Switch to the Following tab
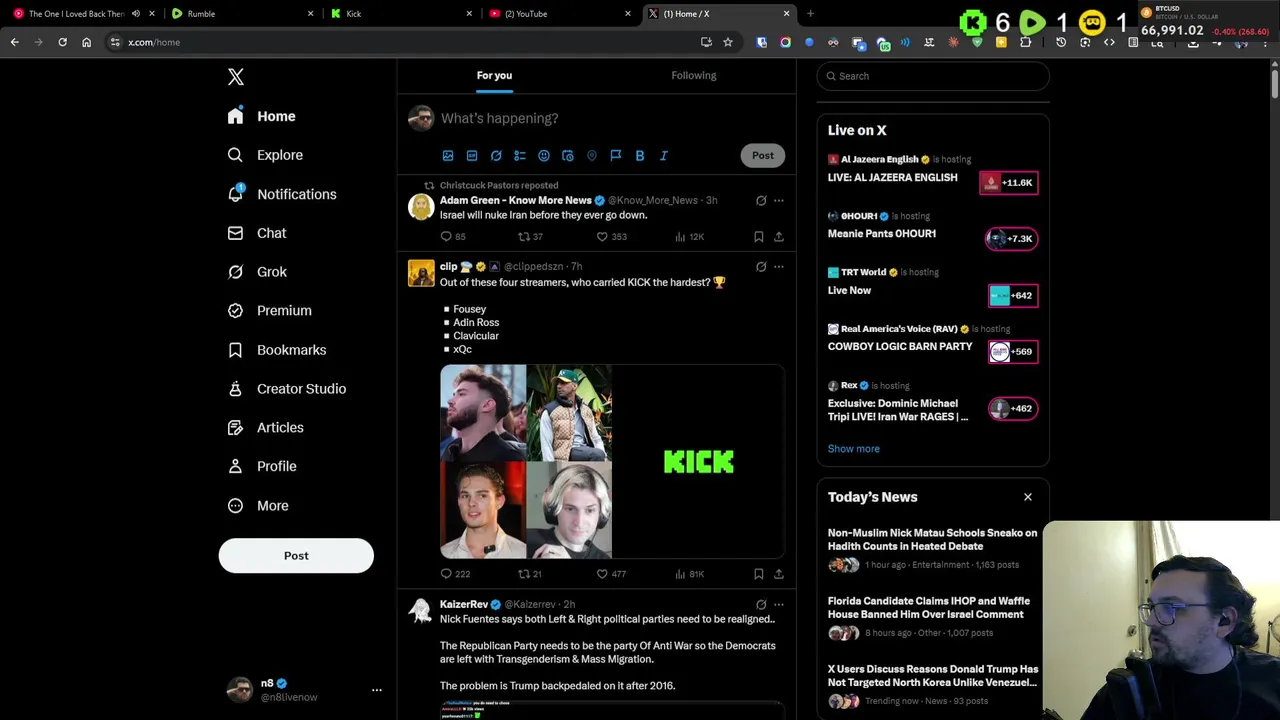 (x=694, y=75)
